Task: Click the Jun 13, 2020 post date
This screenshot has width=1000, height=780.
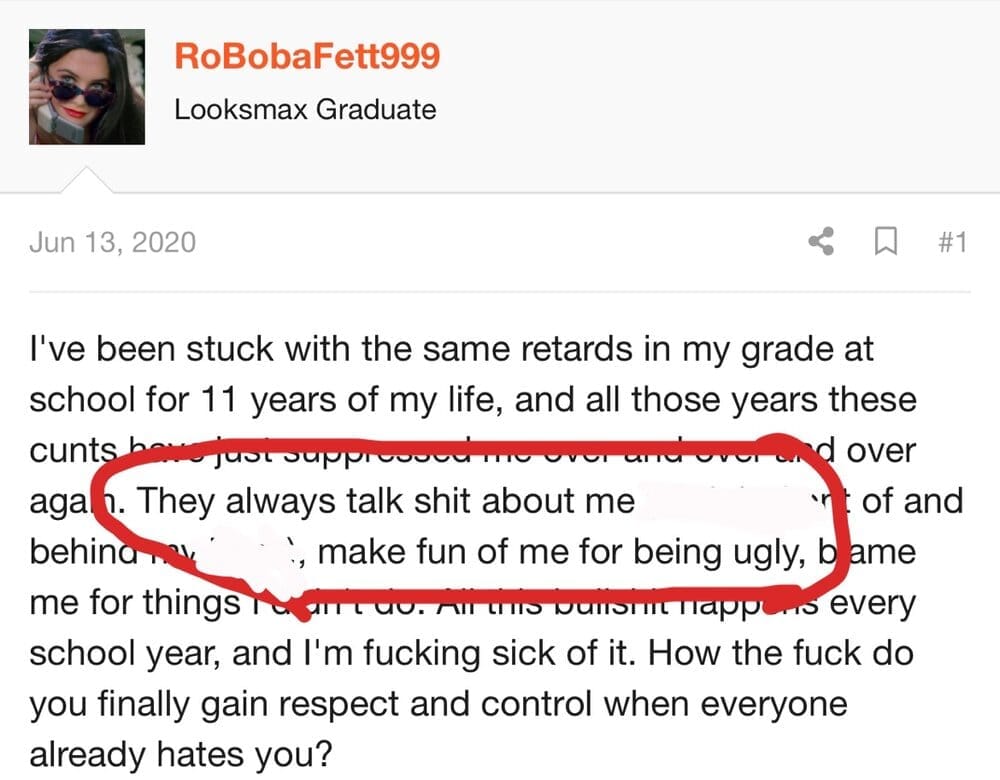Action: click(x=112, y=242)
